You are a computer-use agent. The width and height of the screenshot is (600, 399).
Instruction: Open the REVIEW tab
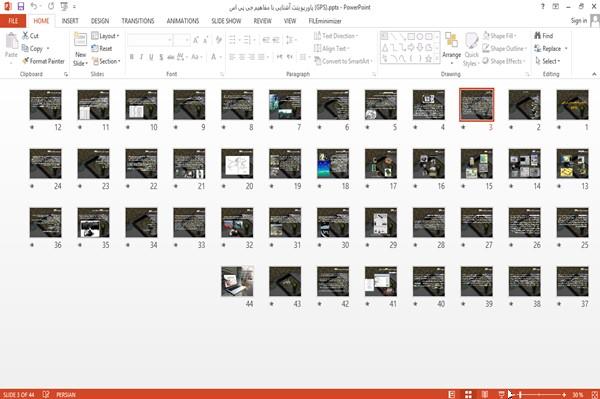coord(262,21)
